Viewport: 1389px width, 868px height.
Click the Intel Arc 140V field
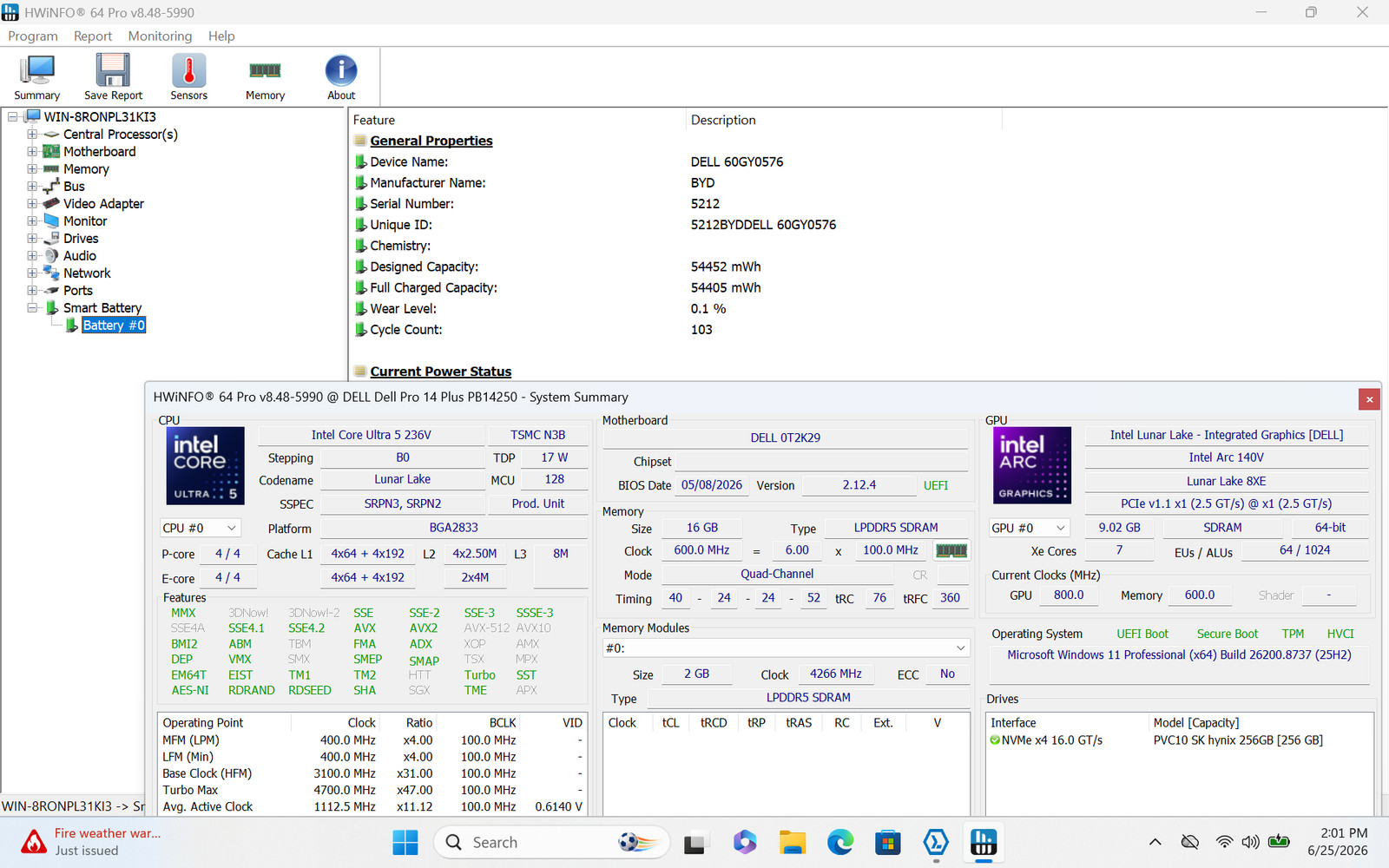tap(1226, 457)
